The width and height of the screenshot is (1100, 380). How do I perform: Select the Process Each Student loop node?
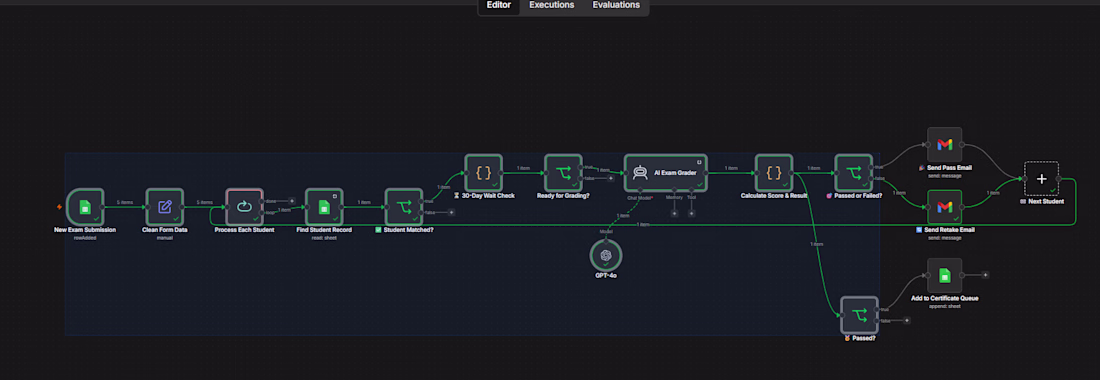[244, 207]
